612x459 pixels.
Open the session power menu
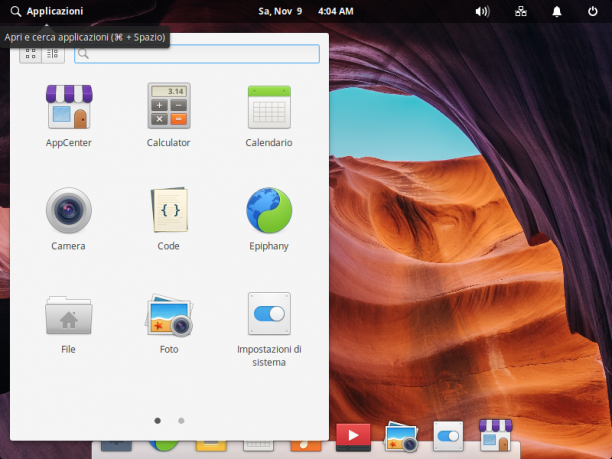point(592,11)
